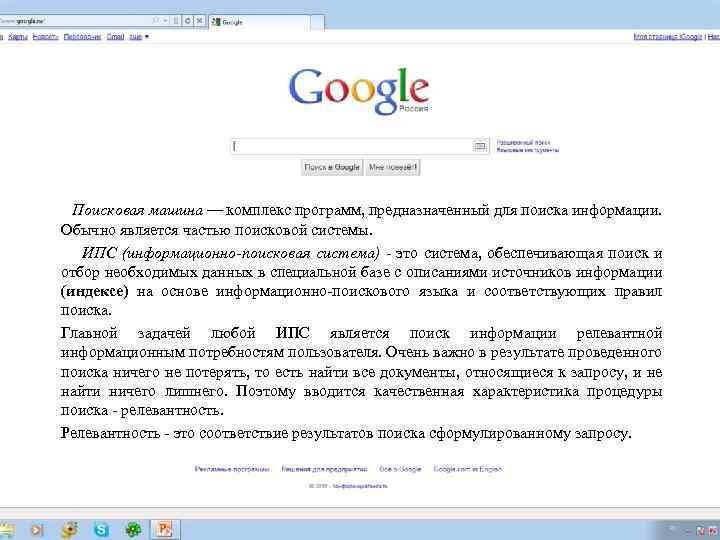Open 'Всё о Google' footer link
Image resolution: width=720 pixels, height=540 pixels.
[400, 469]
